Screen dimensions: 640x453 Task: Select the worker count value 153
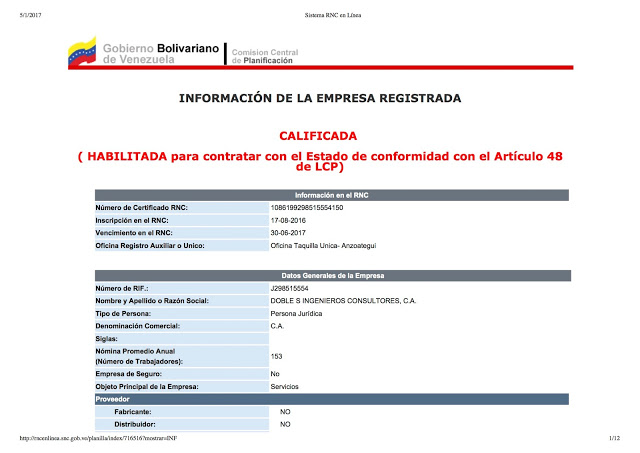[x=276, y=356]
